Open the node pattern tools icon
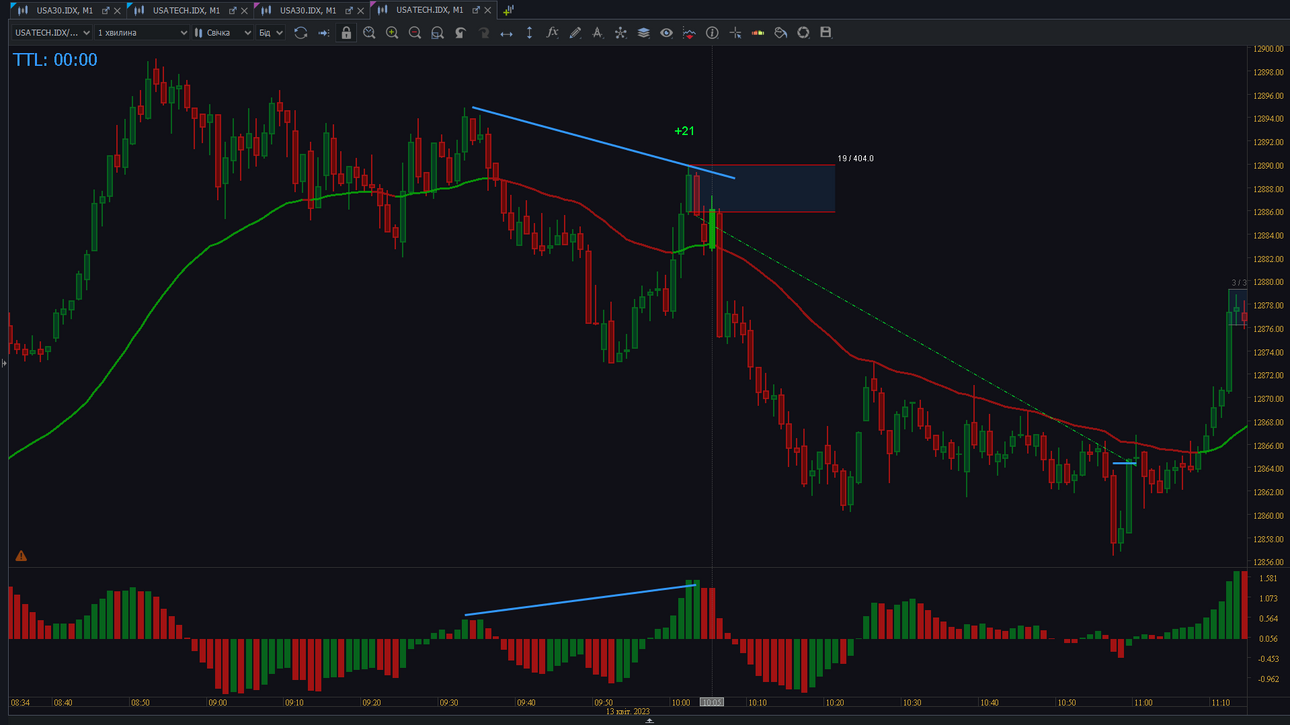Viewport: 1290px width, 725px height. pyautogui.click(x=620, y=33)
